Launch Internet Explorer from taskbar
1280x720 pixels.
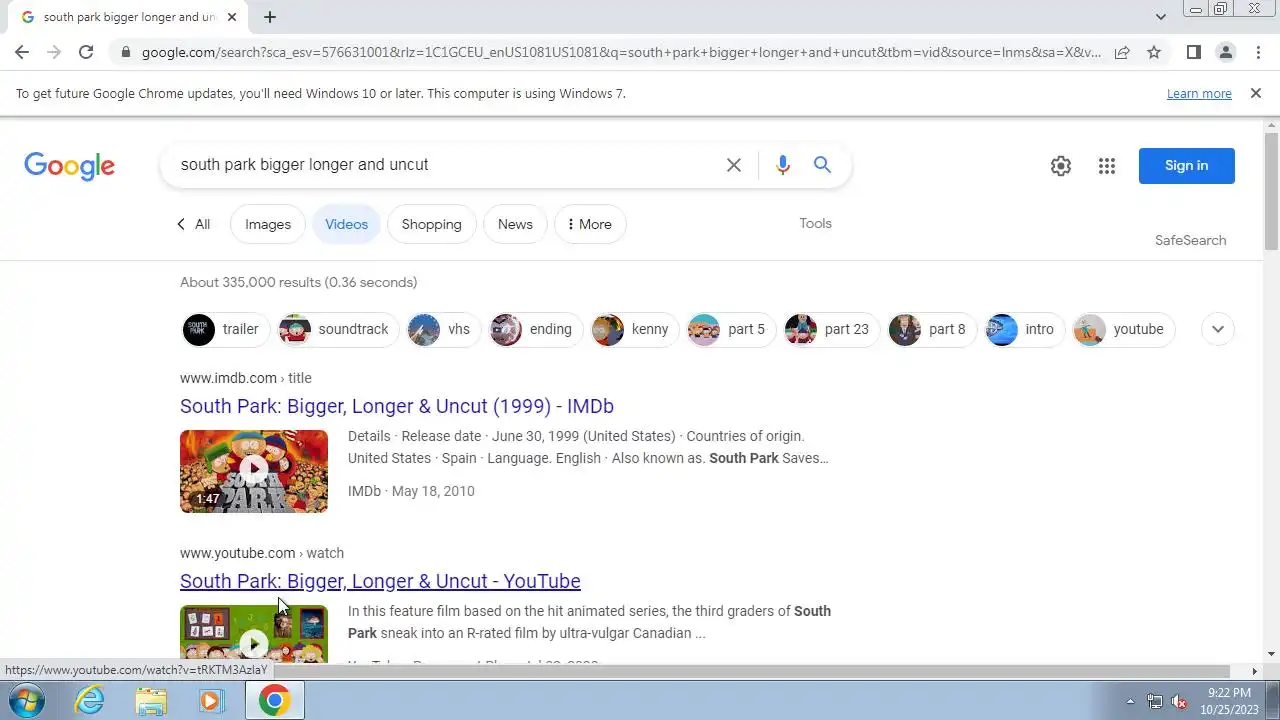coord(90,701)
